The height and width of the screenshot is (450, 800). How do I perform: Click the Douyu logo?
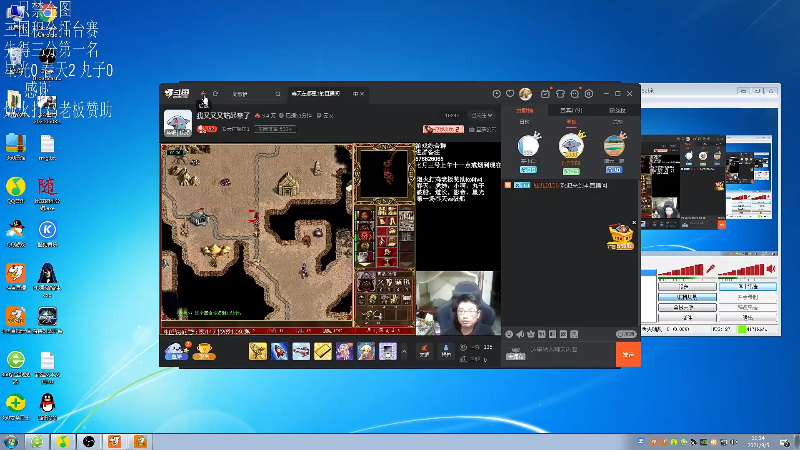click(x=177, y=93)
